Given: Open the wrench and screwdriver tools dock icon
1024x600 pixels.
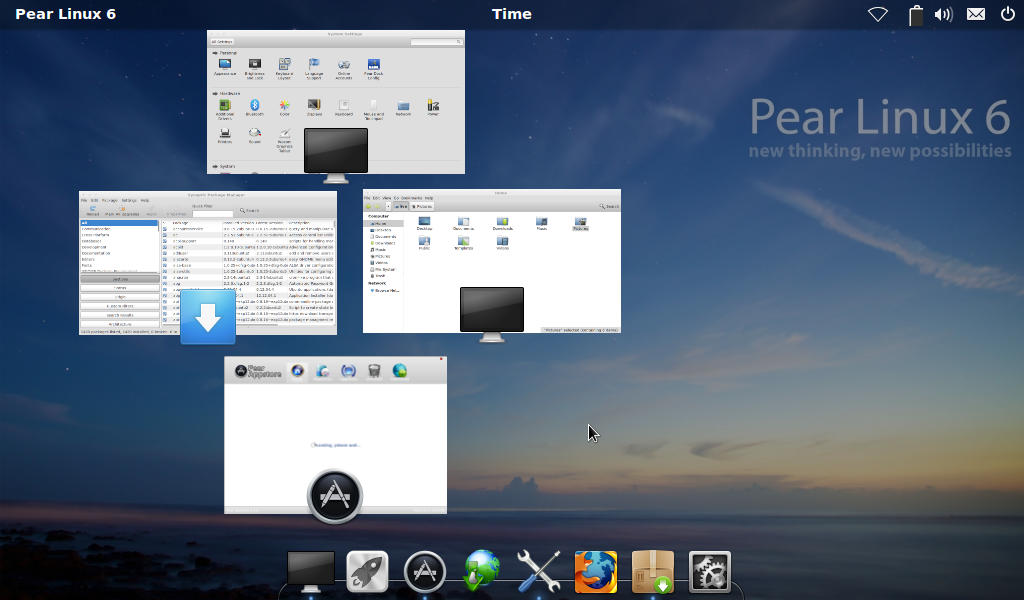Looking at the screenshot, I should pos(539,571).
